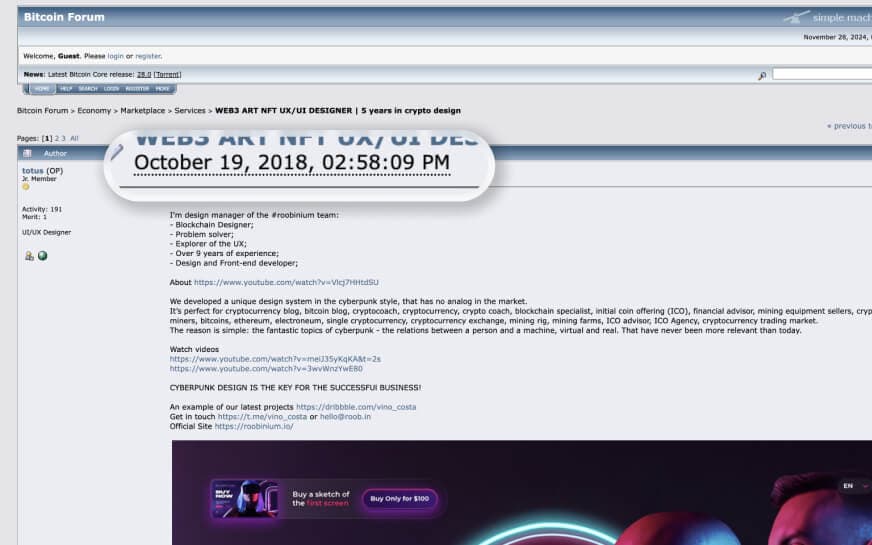Select '- Over 9 years of experience;' line

click(x=224, y=254)
